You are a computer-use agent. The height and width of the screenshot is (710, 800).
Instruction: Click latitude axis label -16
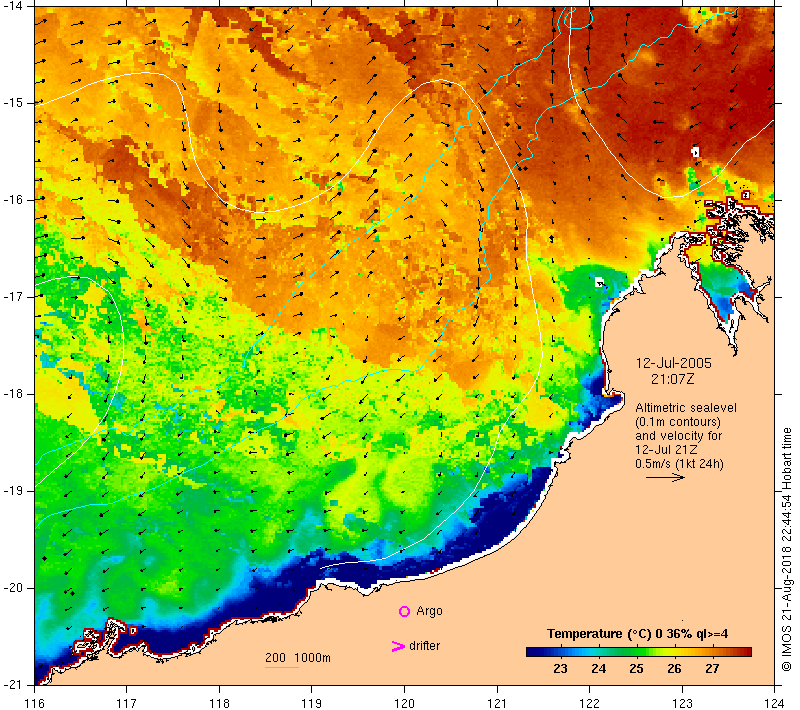pos(12,199)
